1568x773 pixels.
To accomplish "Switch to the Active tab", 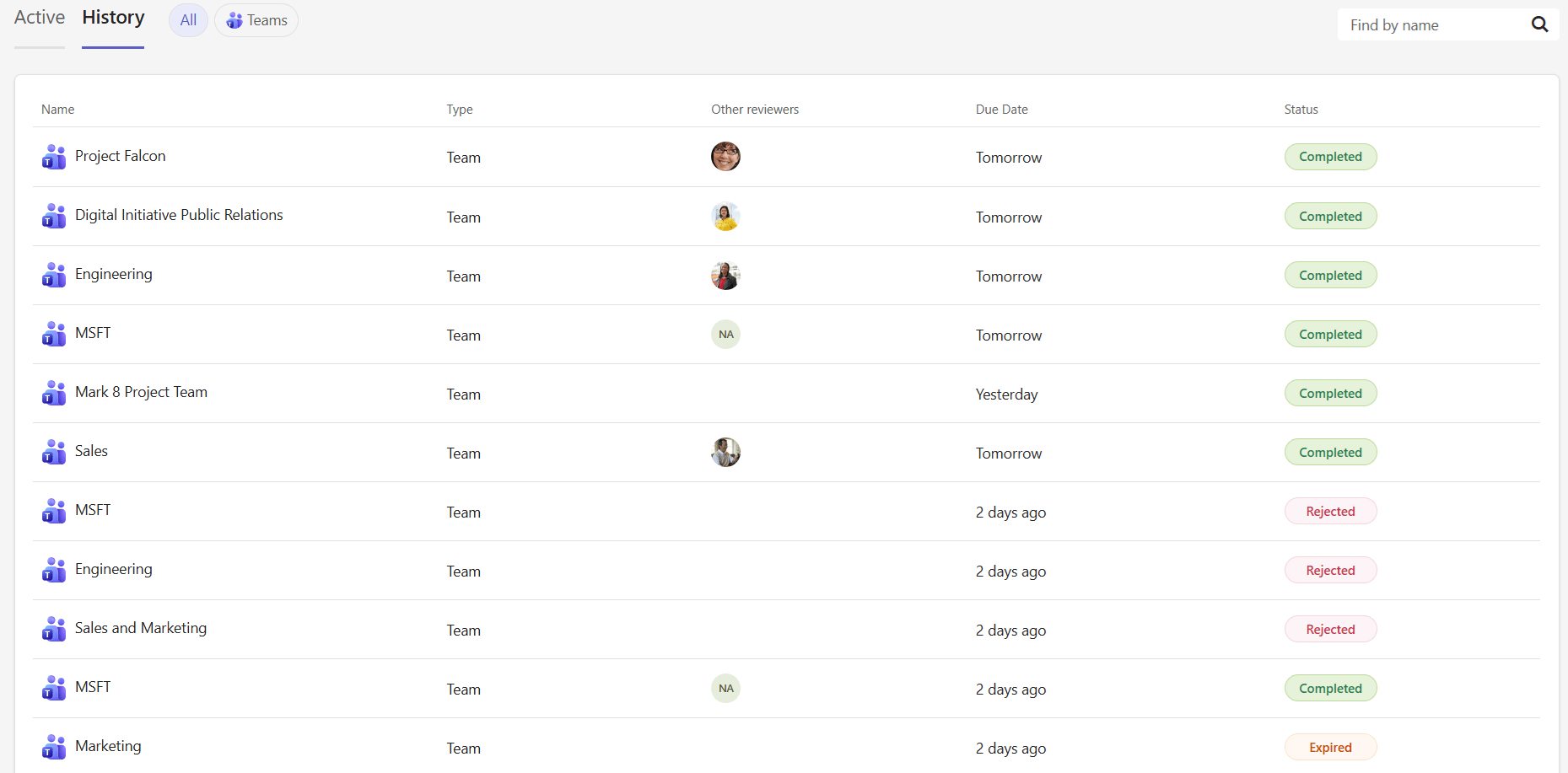I will tap(40, 18).
